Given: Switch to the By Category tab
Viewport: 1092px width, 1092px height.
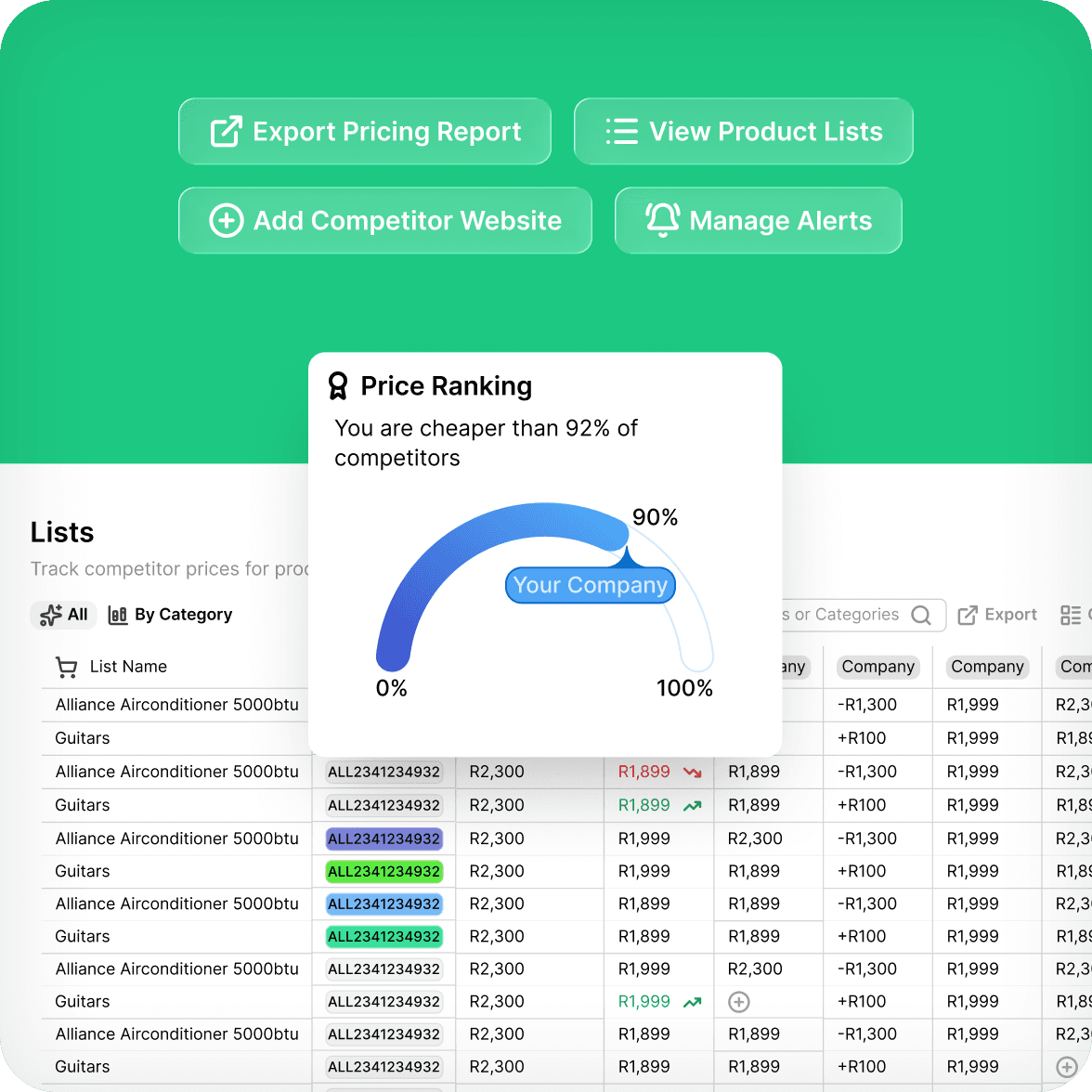Looking at the screenshot, I should tap(171, 615).
